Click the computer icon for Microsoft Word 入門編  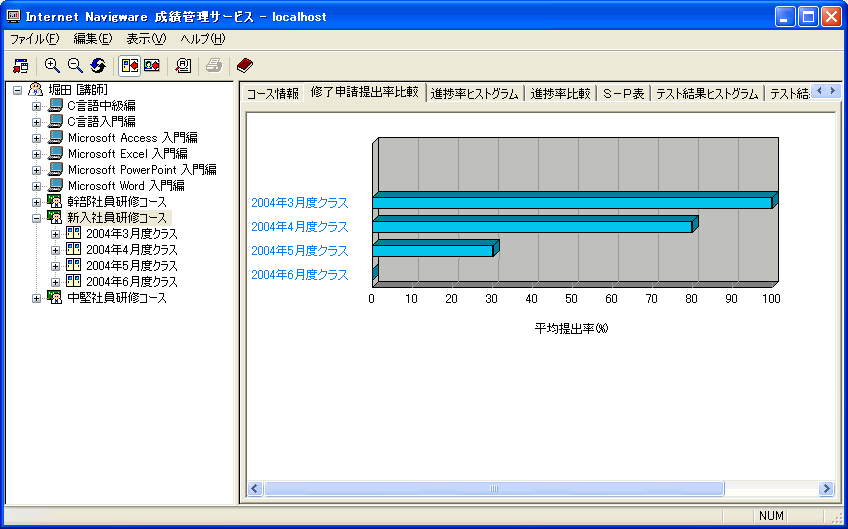(x=55, y=185)
